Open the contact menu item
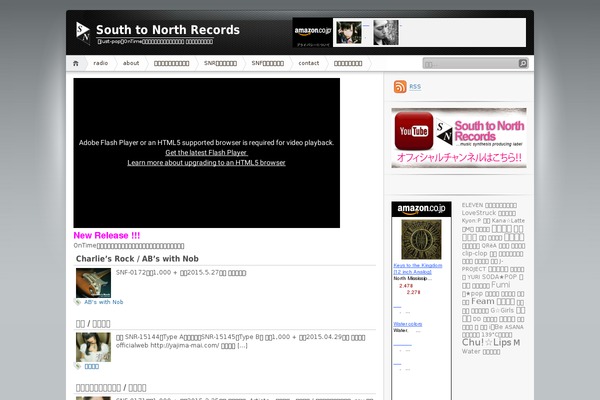600x400 pixels. [x=309, y=63]
